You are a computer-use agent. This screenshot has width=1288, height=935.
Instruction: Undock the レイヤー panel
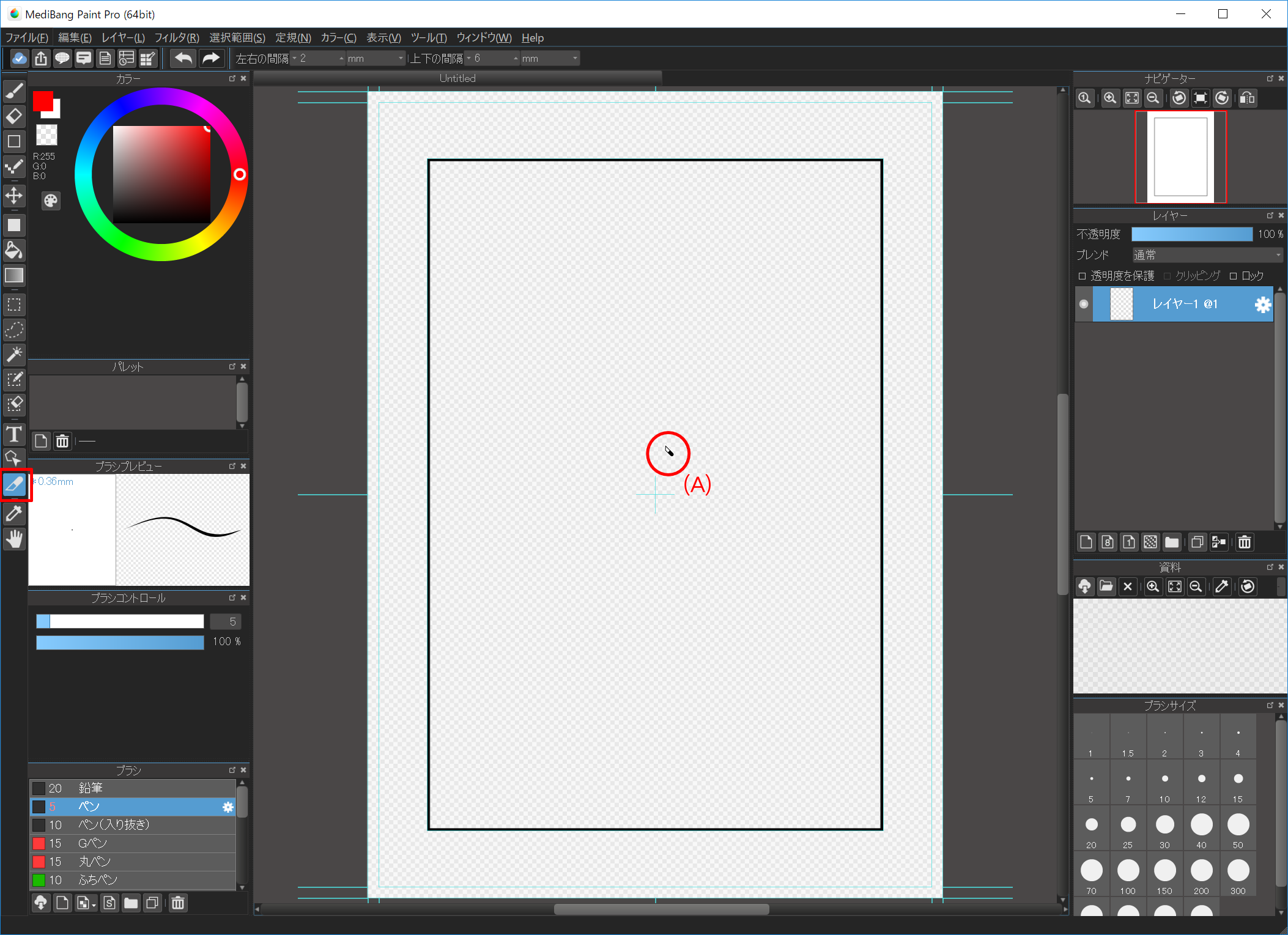point(1270,215)
